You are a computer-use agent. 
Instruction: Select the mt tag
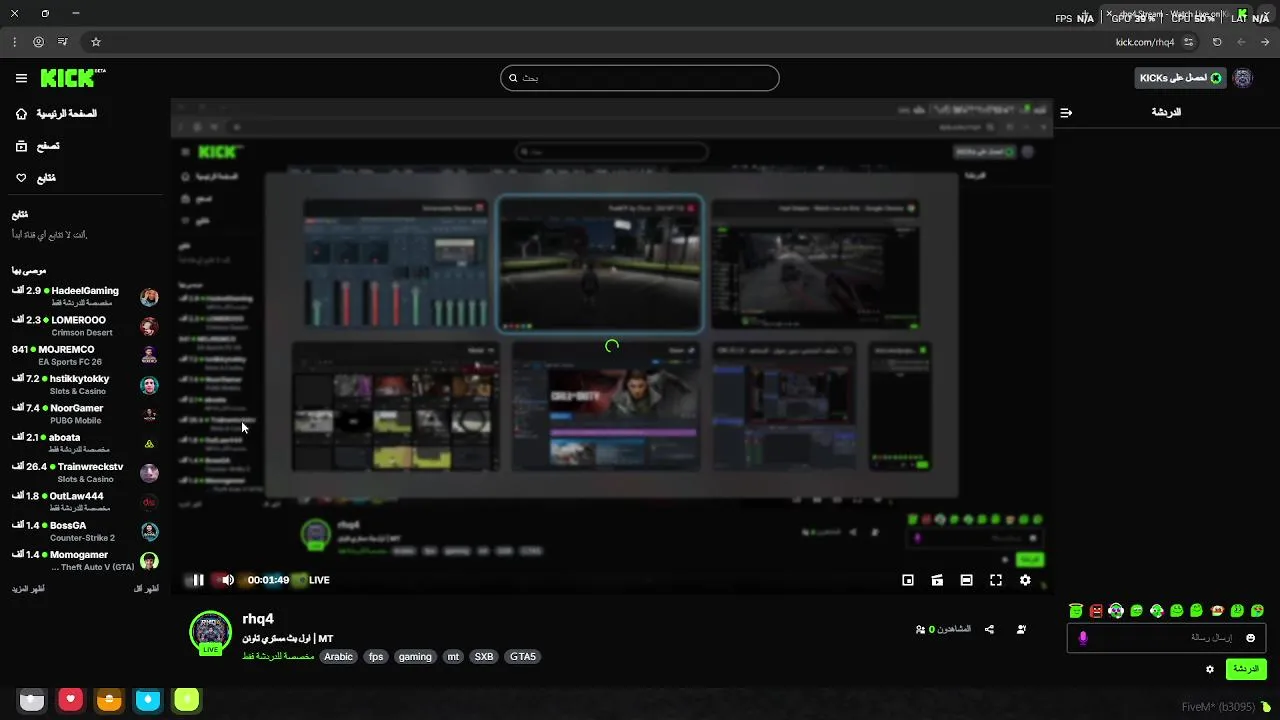point(453,657)
